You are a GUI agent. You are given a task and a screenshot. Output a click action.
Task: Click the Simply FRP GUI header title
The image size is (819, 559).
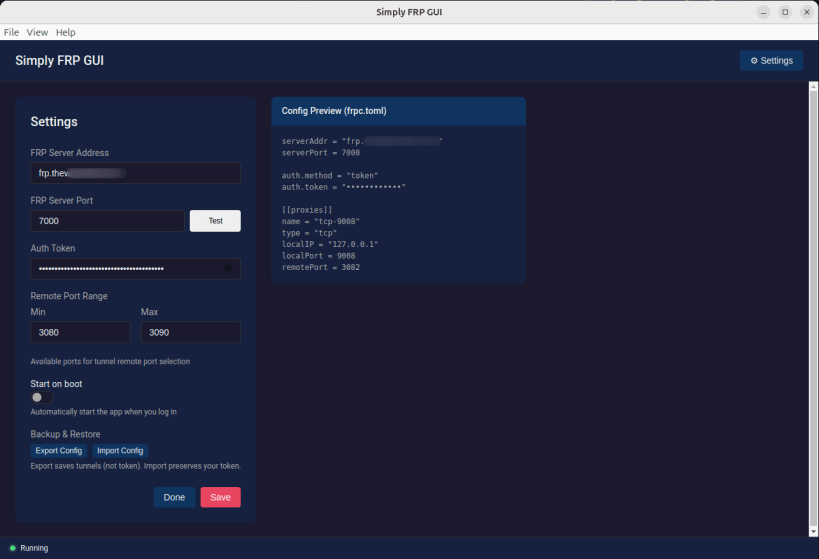pos(60,61)
